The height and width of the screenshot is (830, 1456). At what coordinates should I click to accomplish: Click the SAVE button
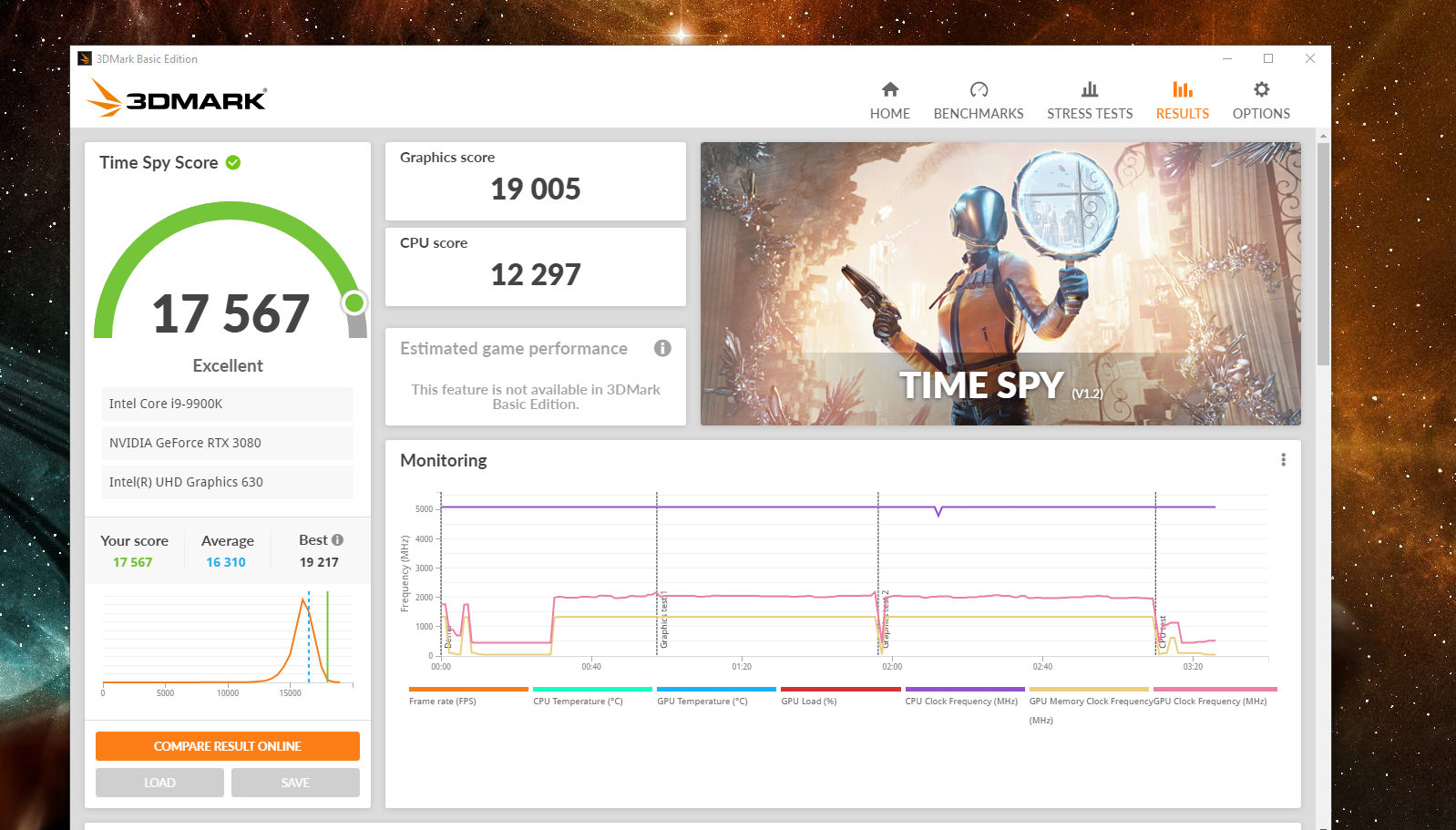(x=295, y=783)
